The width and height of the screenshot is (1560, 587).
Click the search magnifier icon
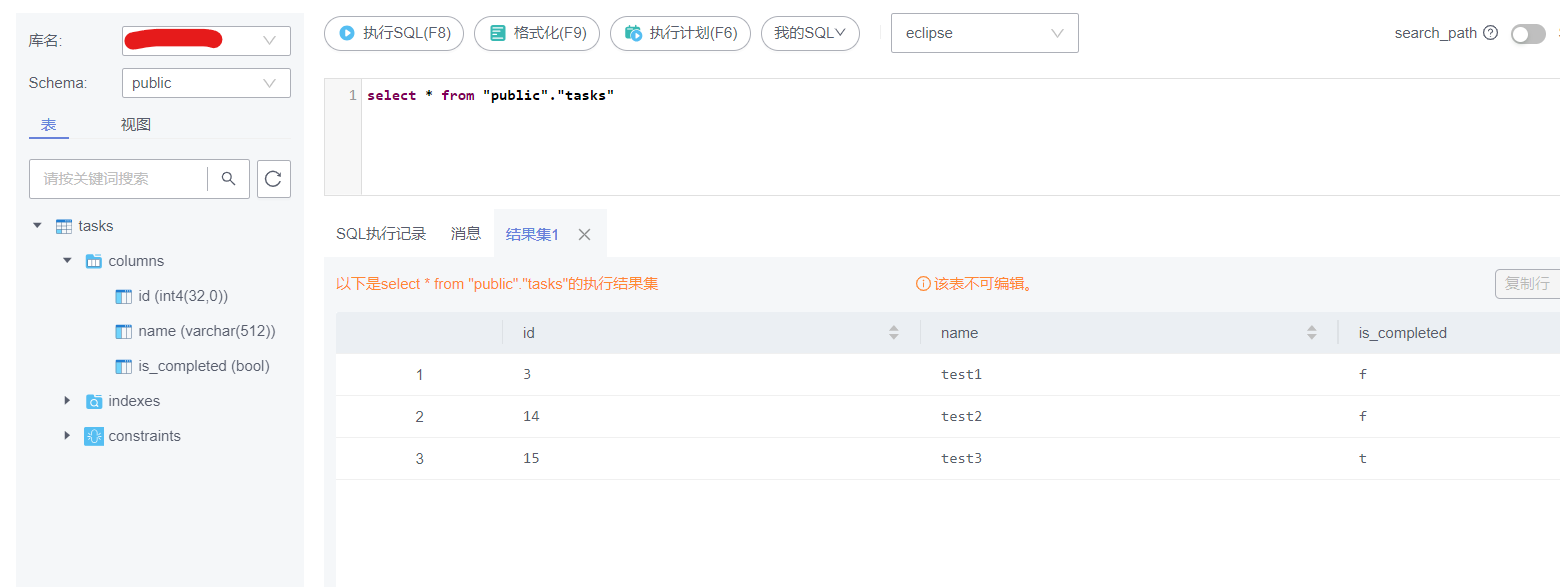229,179
